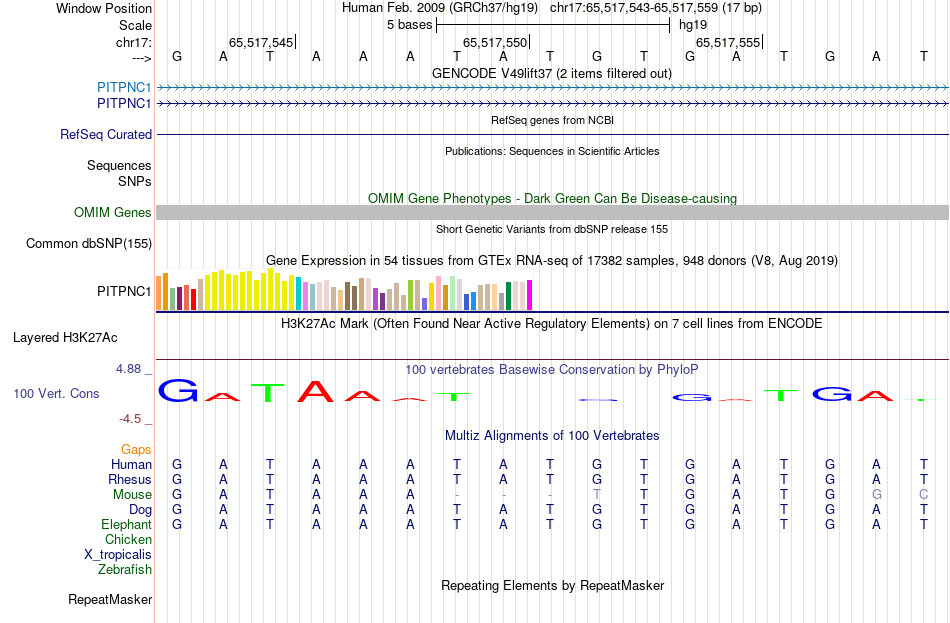Click PITPNC1 label beside GTEx bar chart
The height and width of the screenshot is (623, 950).
pos(124,292)
